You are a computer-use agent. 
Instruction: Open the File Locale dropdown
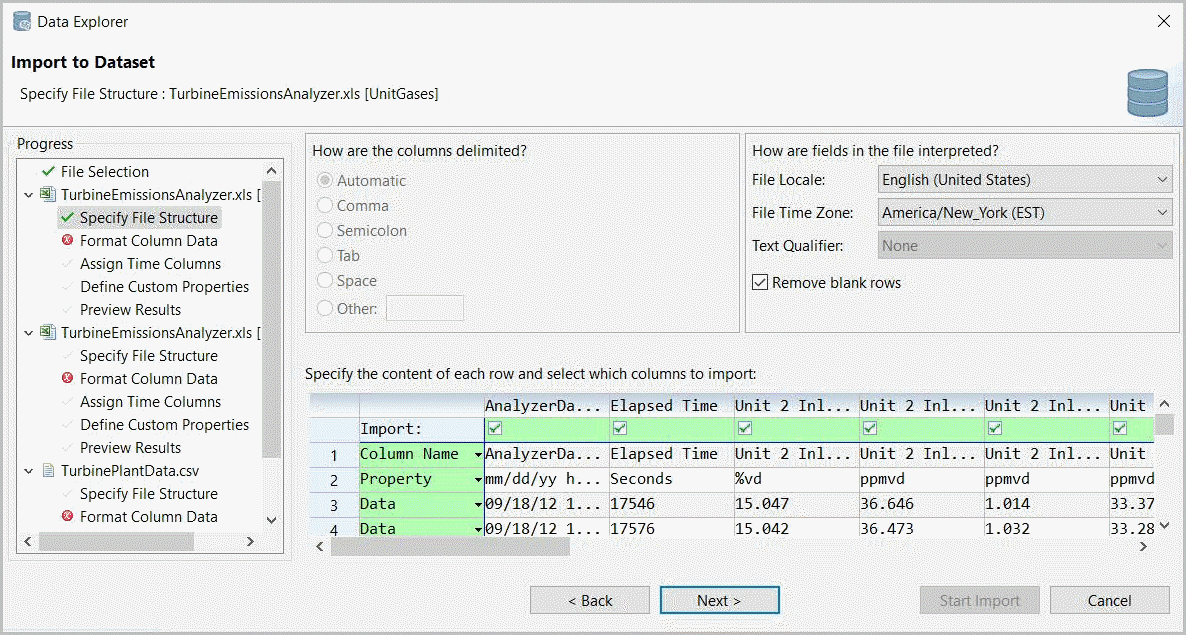click(1025, 180)
